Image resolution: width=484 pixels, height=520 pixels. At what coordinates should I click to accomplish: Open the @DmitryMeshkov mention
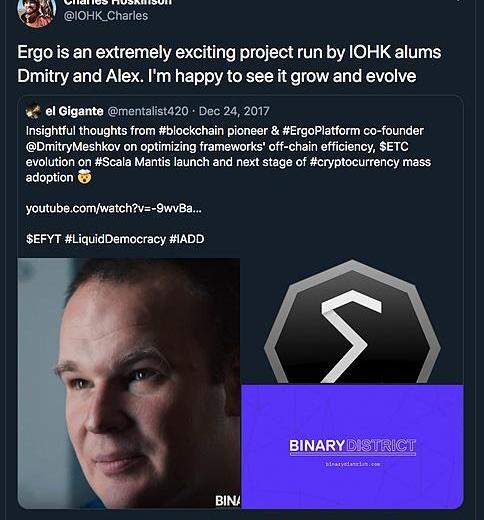click(73, 146)
